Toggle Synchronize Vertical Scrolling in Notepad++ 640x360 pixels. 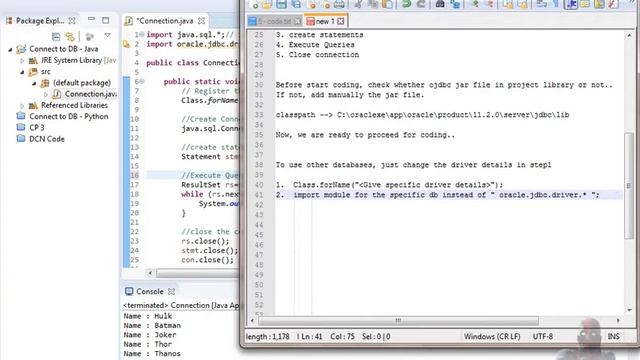point(507,4)
